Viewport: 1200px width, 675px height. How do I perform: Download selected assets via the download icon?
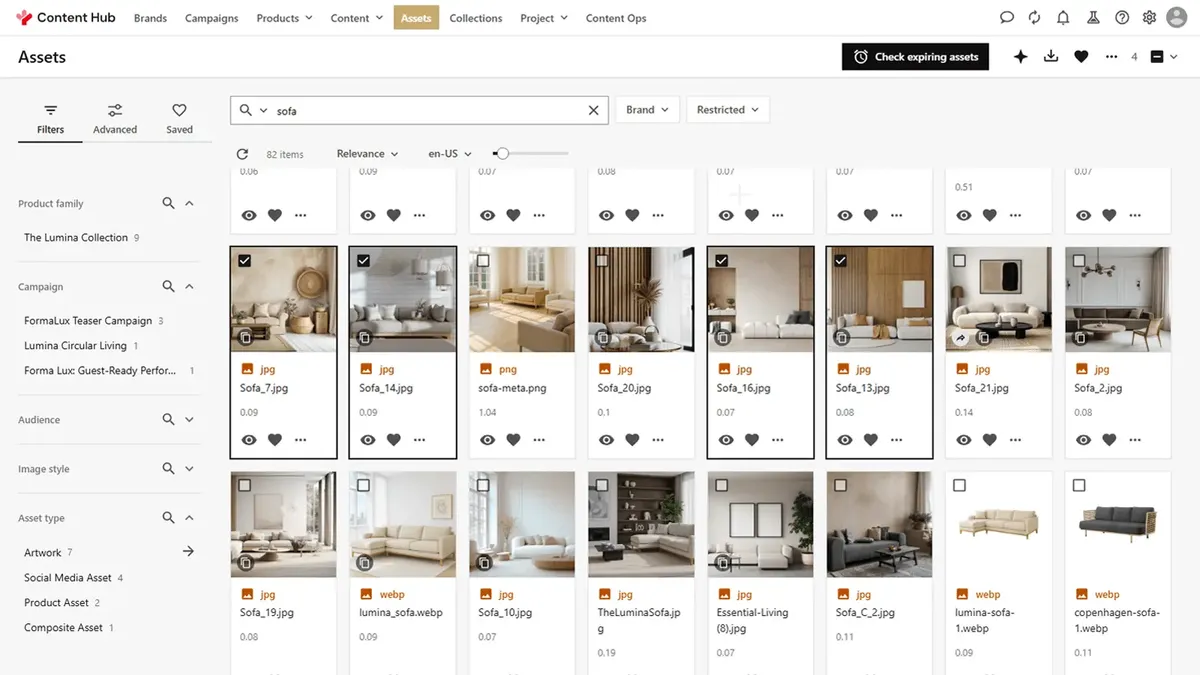[x=1050, y=56]
